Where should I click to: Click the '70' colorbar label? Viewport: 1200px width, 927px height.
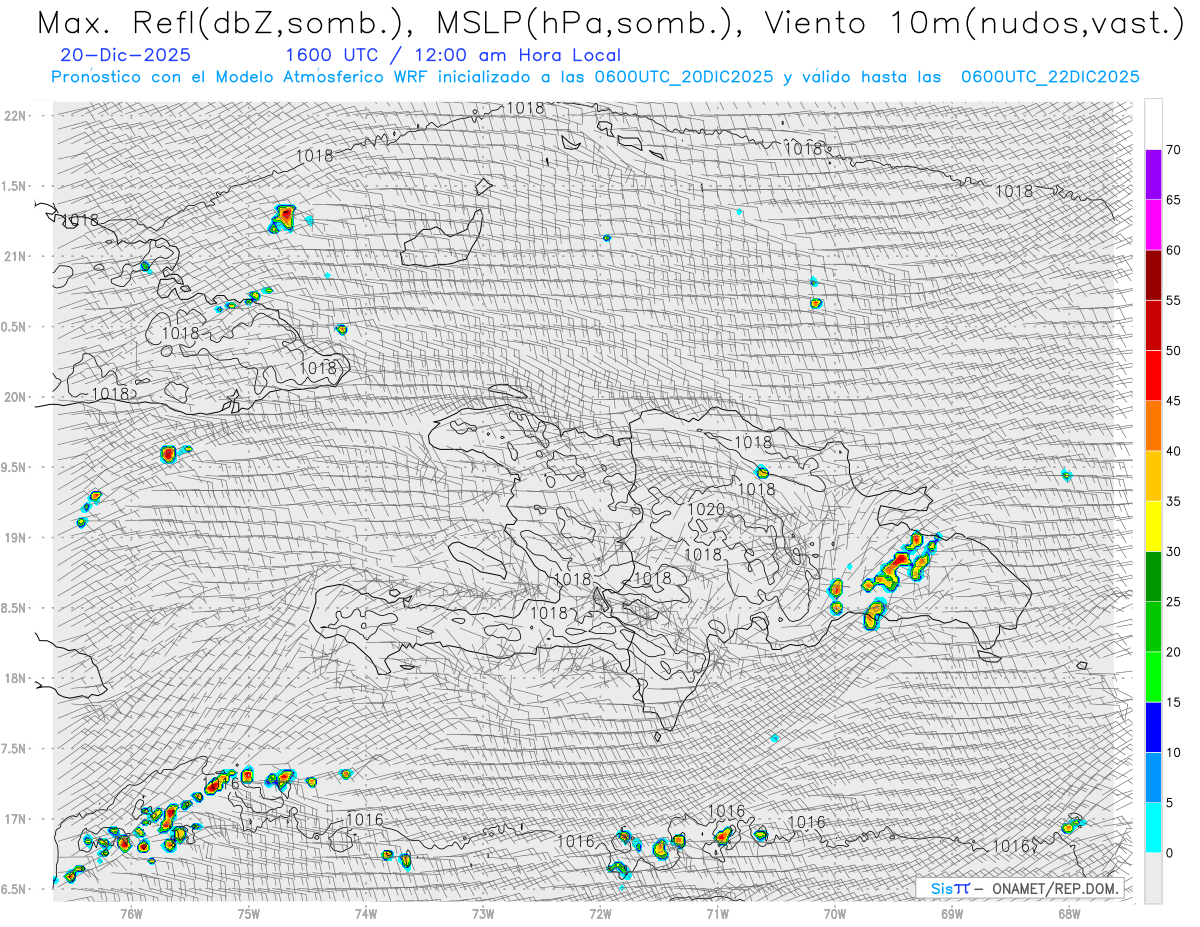click(1173, 150)
